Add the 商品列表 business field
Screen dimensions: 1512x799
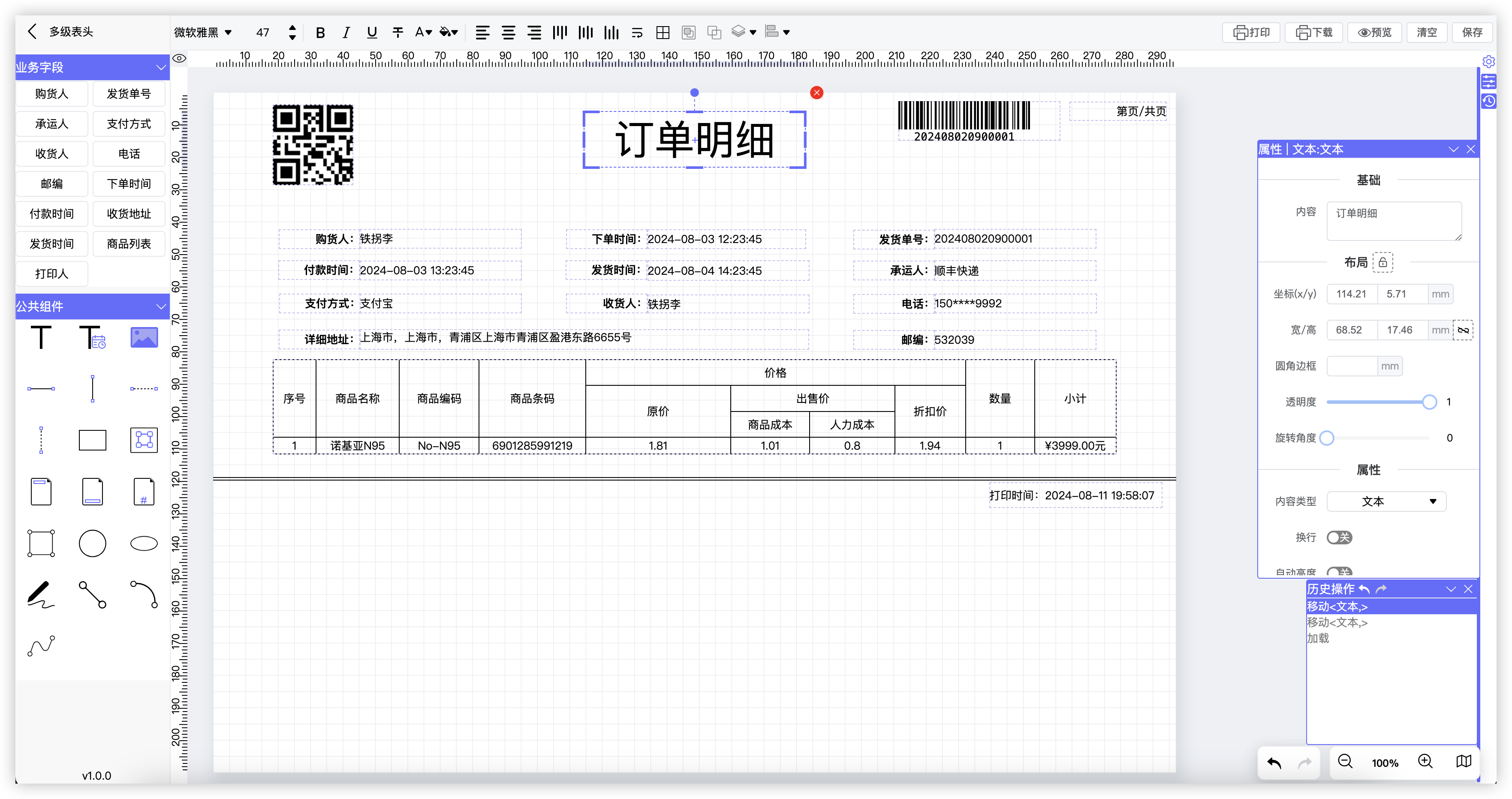tap(129, 244)
